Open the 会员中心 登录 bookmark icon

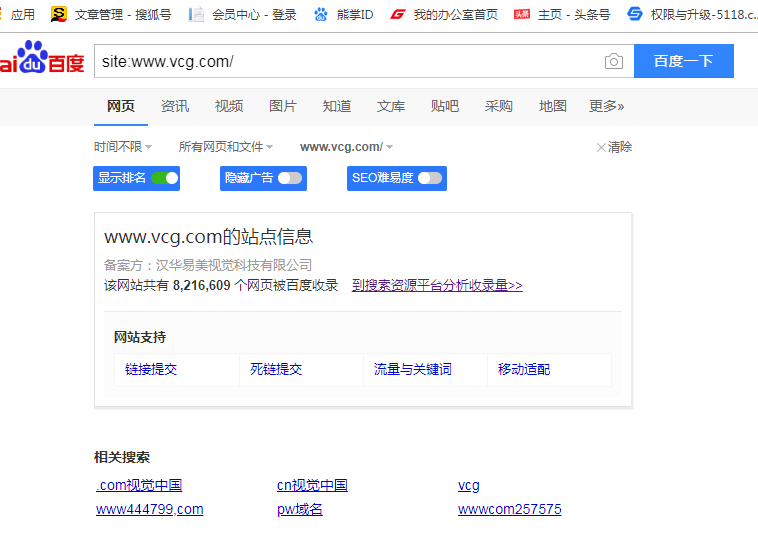click(x=196, y=15)
